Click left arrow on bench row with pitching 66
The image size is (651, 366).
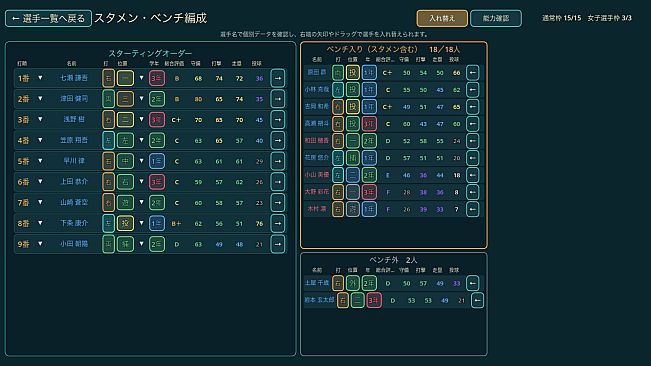pos(472,73)
